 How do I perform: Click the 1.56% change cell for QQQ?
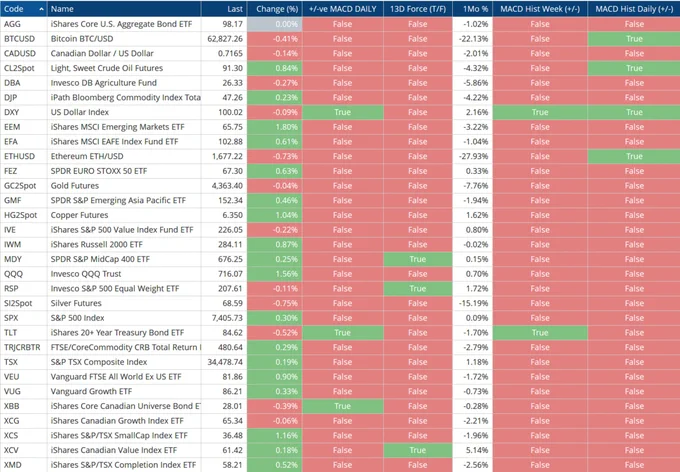(275, 274)
